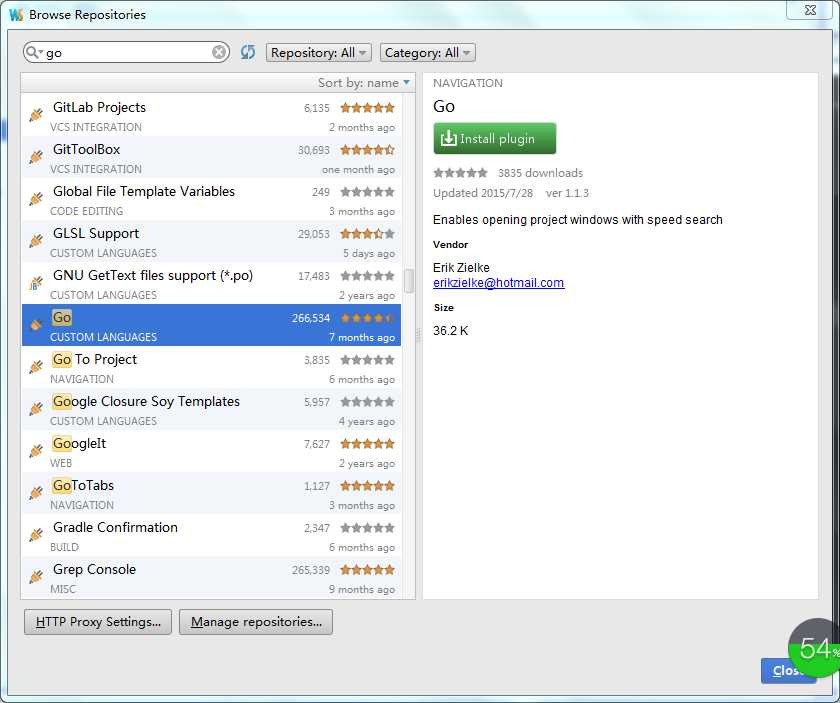Open HTTP Proxy Settings
This screenshot has height=703, width=840.
click(98, 622)
